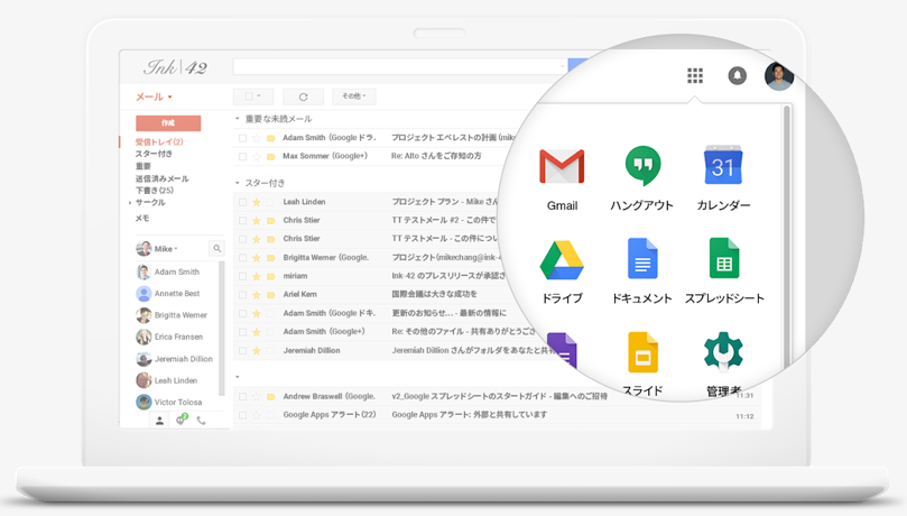Select checkbox for Ariel Kern email
The height and width of the screenshot is (516, 907).
click(x=242, y=295)
